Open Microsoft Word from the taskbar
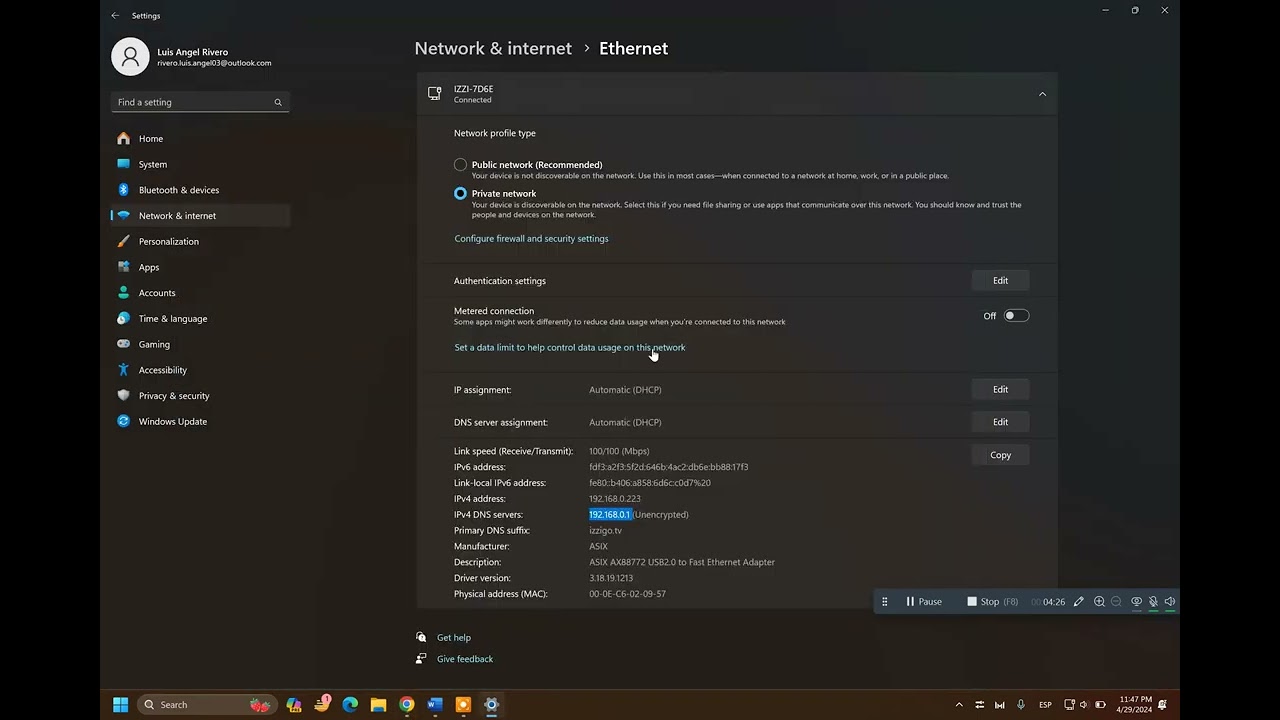 pos(435,705)
